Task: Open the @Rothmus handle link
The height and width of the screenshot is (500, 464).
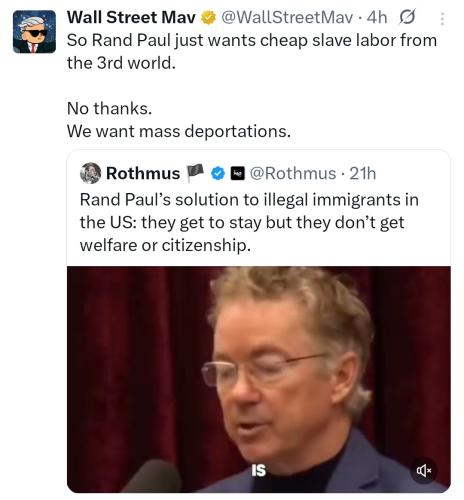Action: [x=293, y=174]
